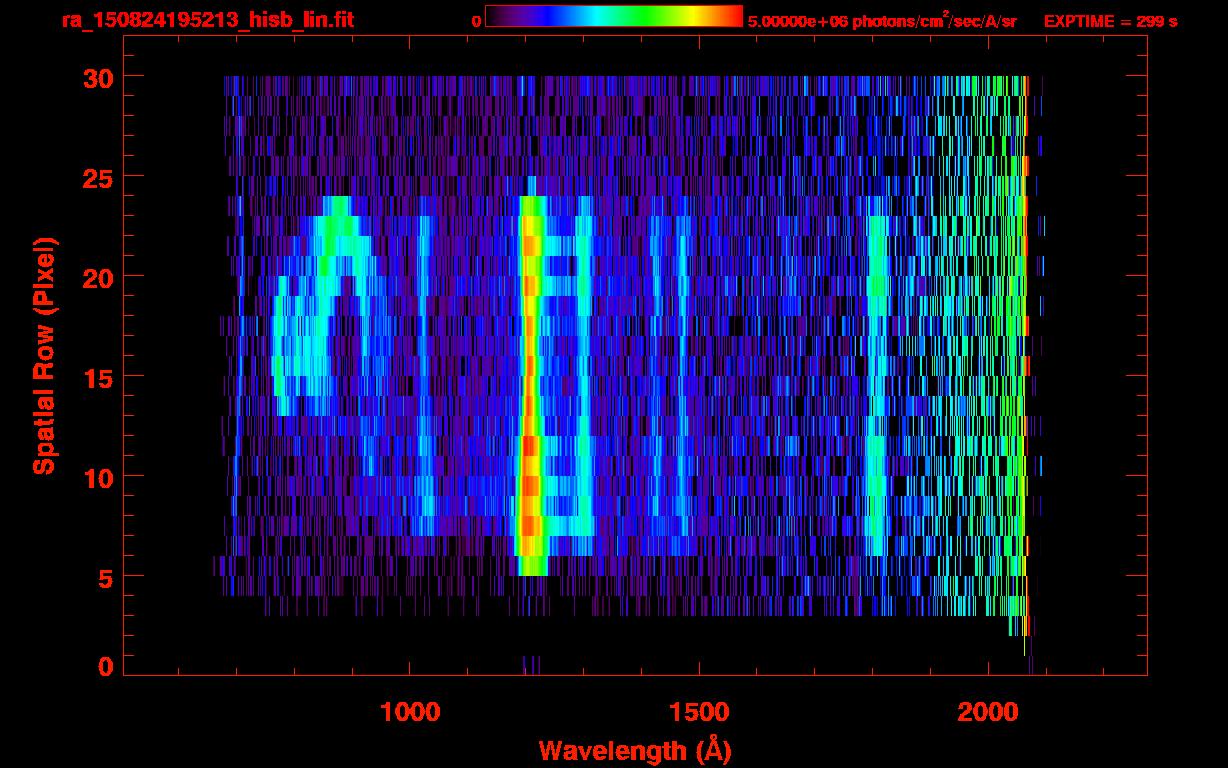Click the 1500 wavelength tick label
The height and width of the screenshot is (768, 1228).
[698, 712]
